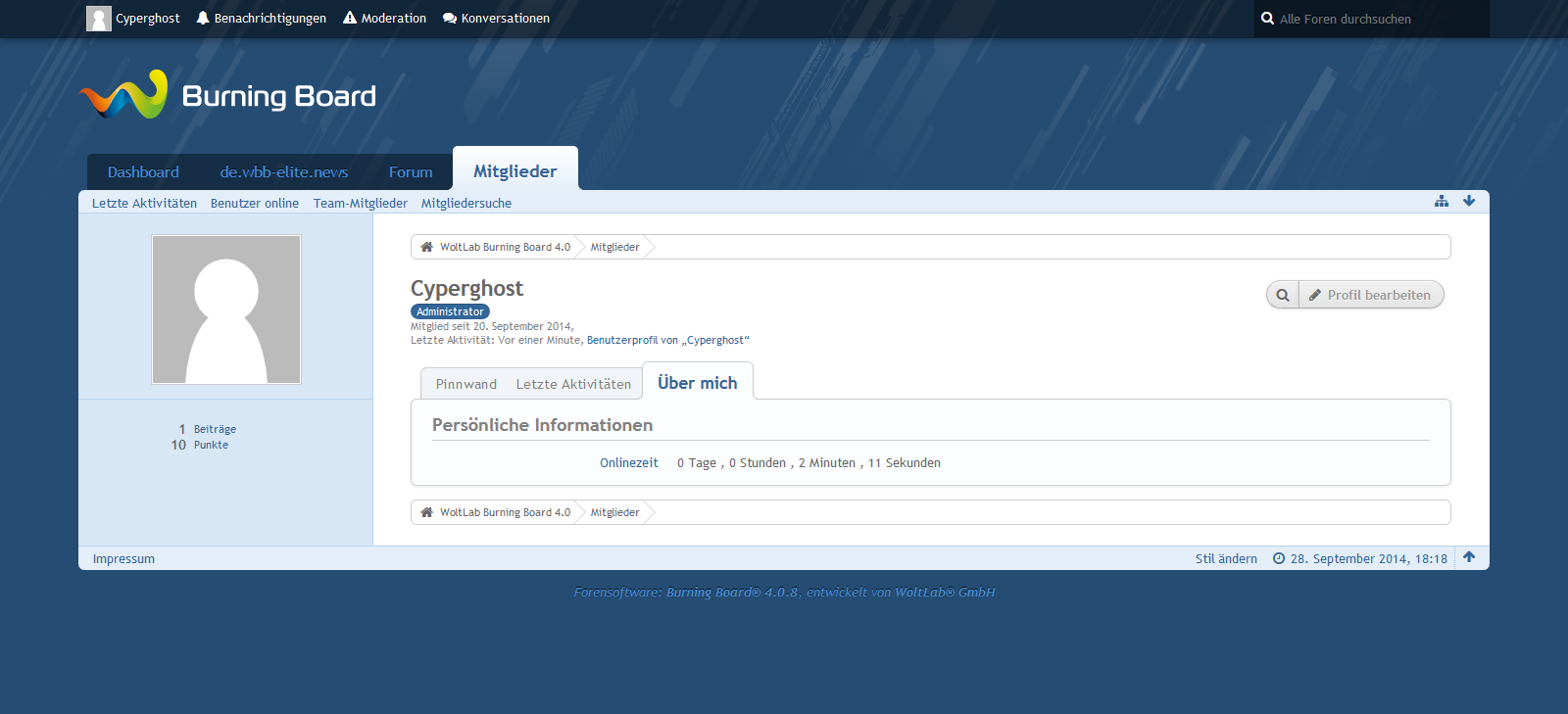
Task: Click Stil ändern in footer
Action: pos(1225,559)
